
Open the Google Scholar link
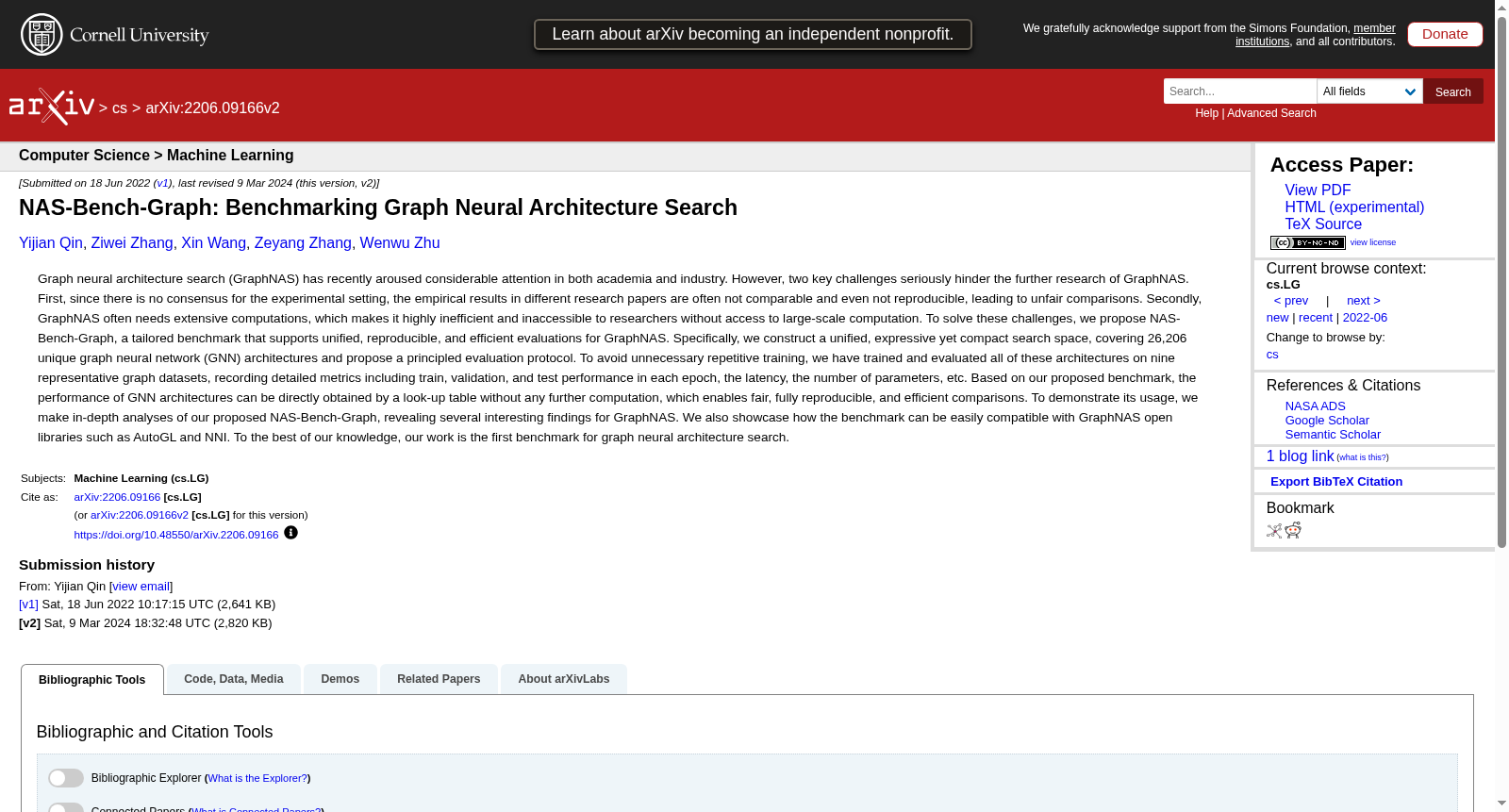click(x=1326, y=421)
